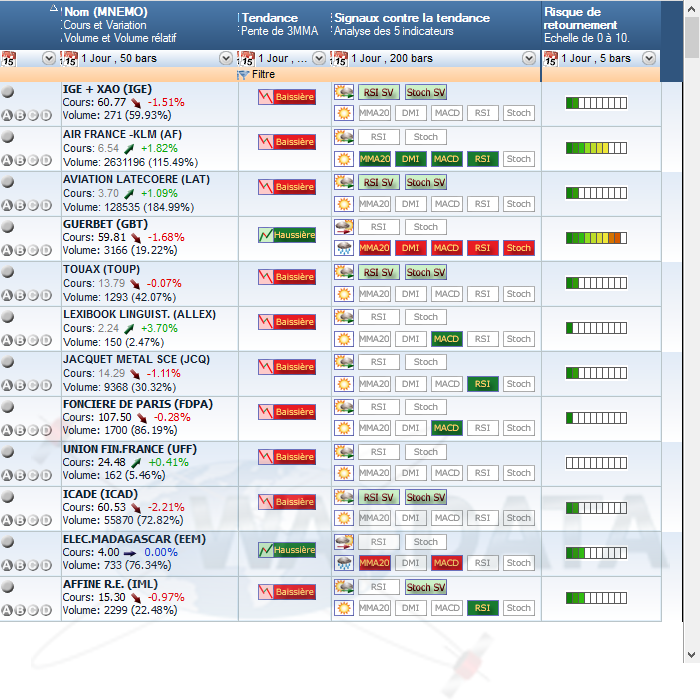The image size is (700, 700).
Task: Click the rain cloud icon in GUERBET row
Action: point(344,248)
